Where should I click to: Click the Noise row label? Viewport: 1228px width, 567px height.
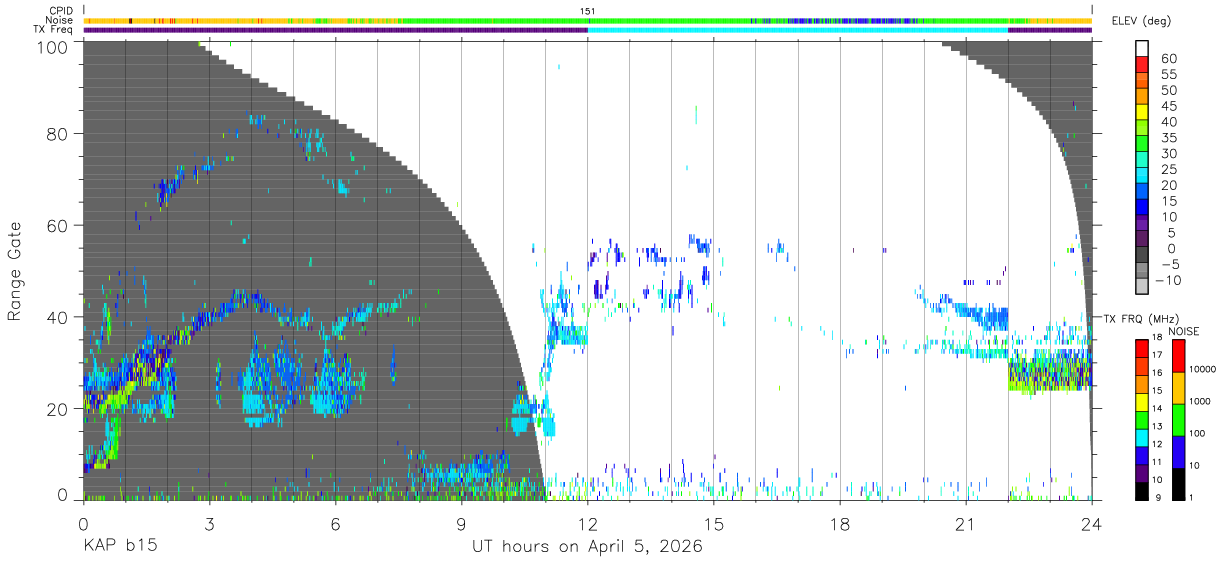(x=60, y=20)
